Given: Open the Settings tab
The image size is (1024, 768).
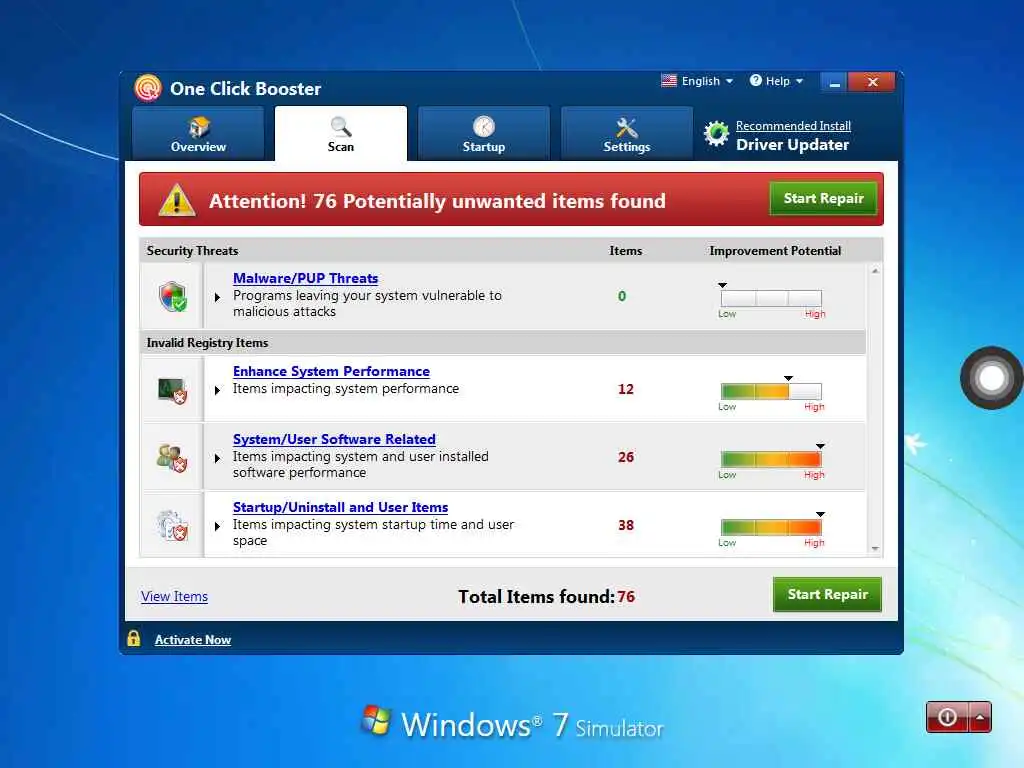Looking at the screenshot, I should [x=627, y=133].
